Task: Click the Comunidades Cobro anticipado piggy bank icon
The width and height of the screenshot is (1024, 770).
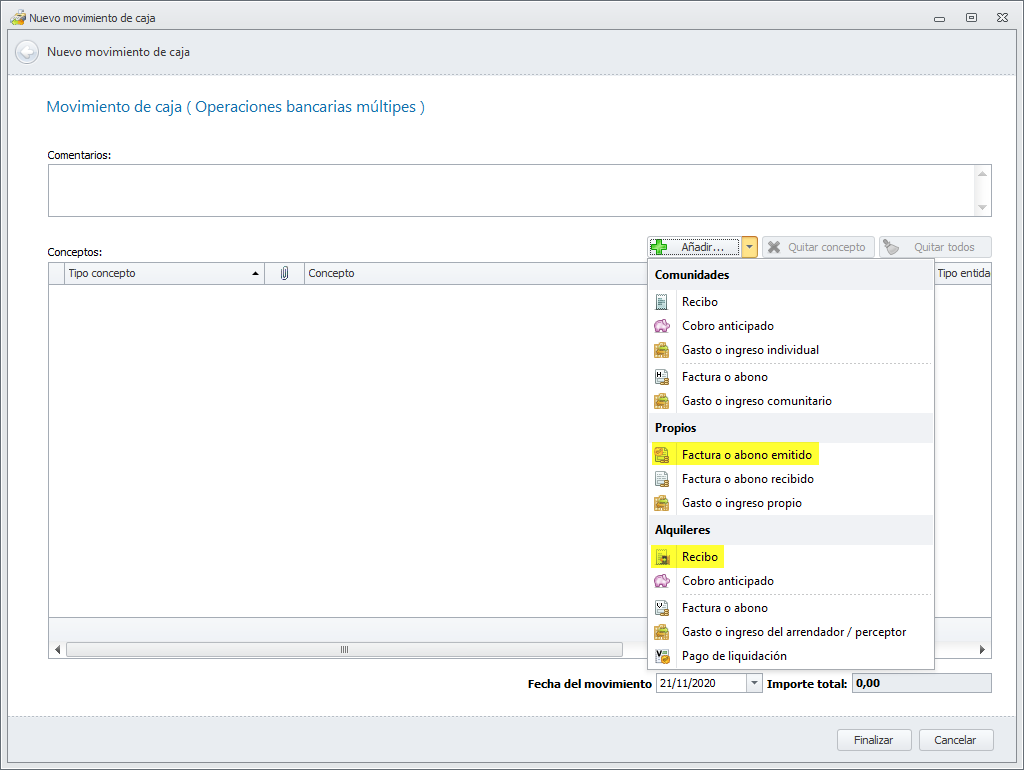Action: (662, 326)
